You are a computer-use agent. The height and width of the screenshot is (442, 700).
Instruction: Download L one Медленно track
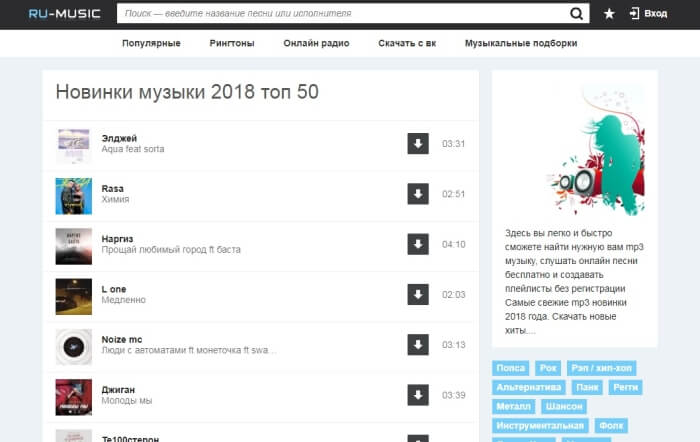418,295
